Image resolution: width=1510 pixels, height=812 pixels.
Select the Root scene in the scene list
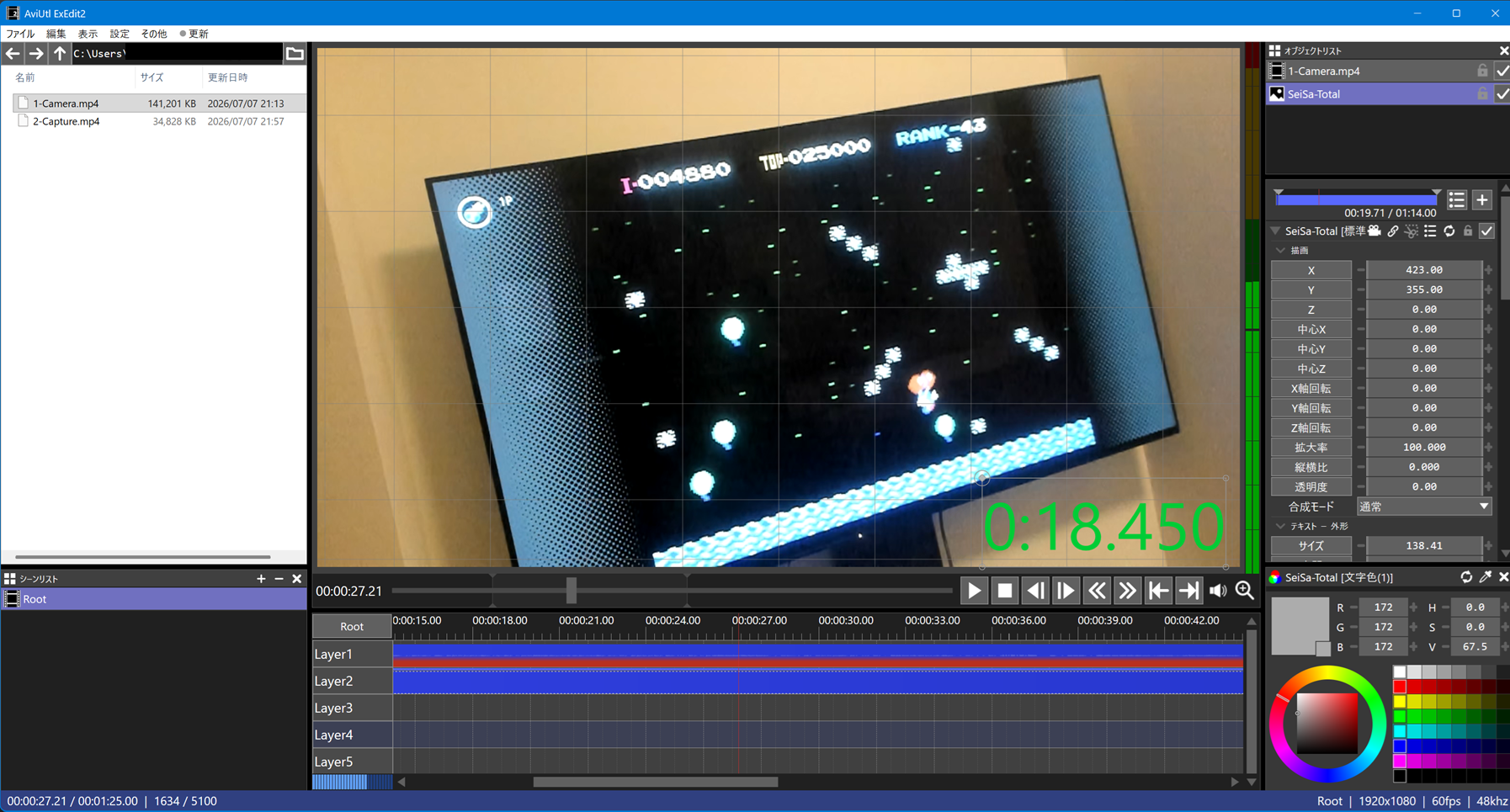click(154, 599)
